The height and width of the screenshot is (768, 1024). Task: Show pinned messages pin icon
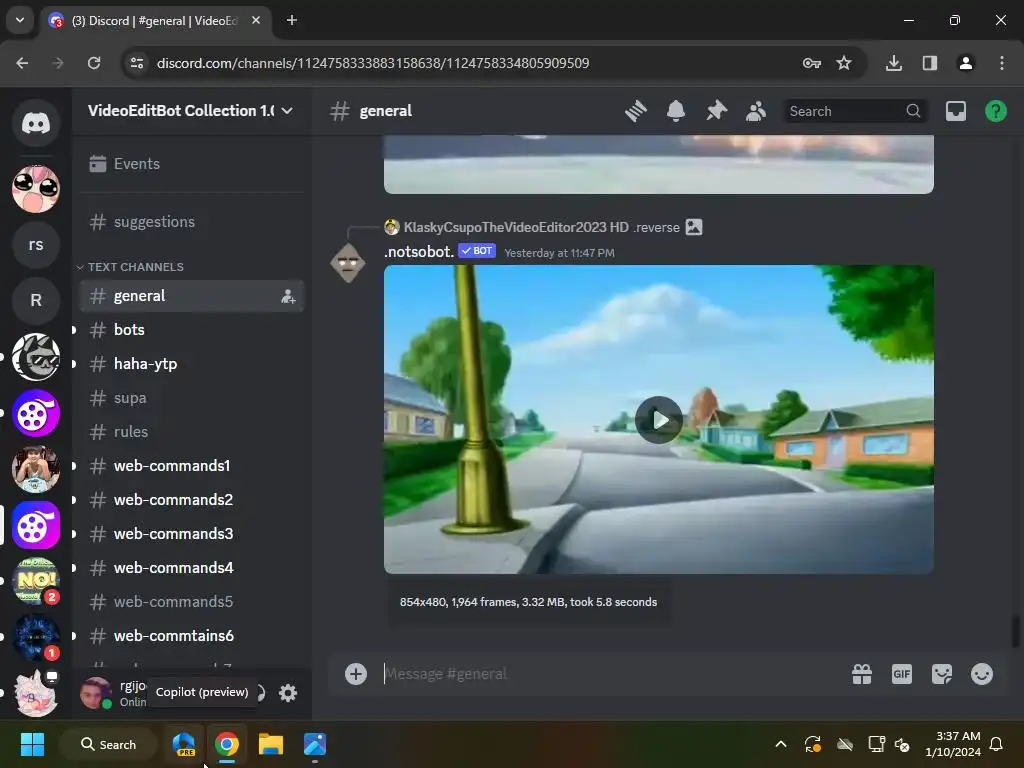pos(716,111)
